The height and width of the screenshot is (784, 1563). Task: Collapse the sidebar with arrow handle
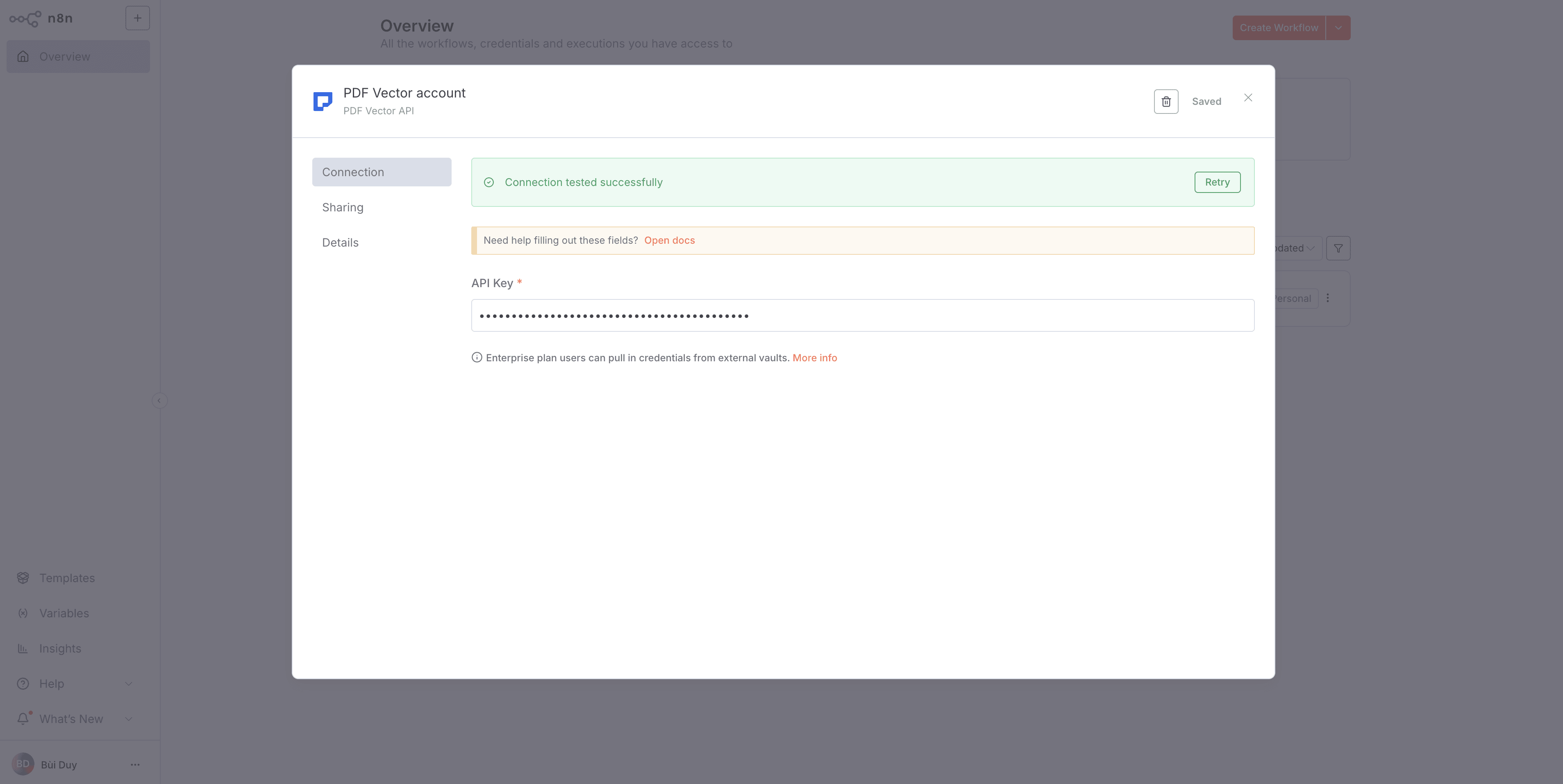point(159,400)
